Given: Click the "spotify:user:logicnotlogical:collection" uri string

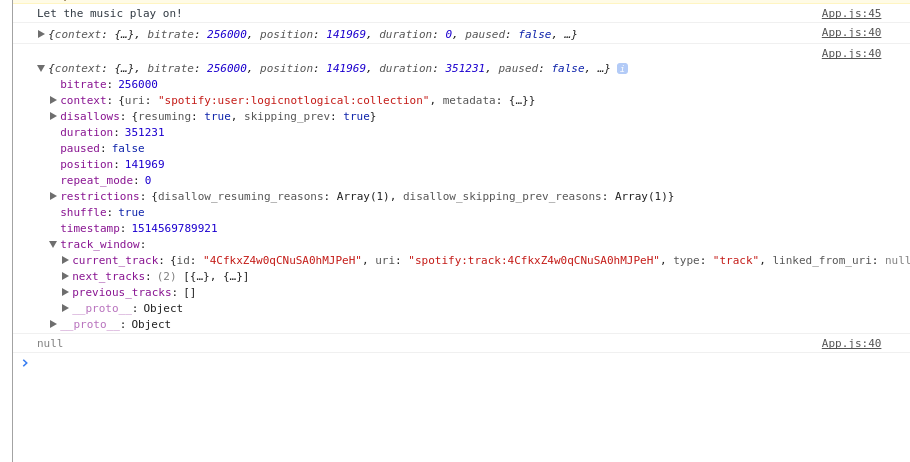Looking at the screenshot, I should tap(293, 100).
